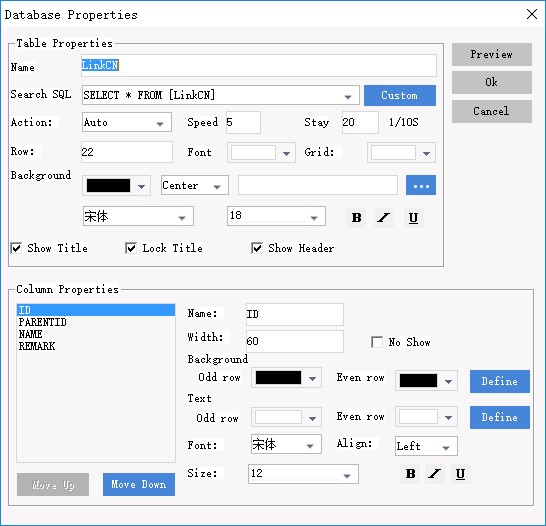Toggle bold in Table Properties font row

356,218
